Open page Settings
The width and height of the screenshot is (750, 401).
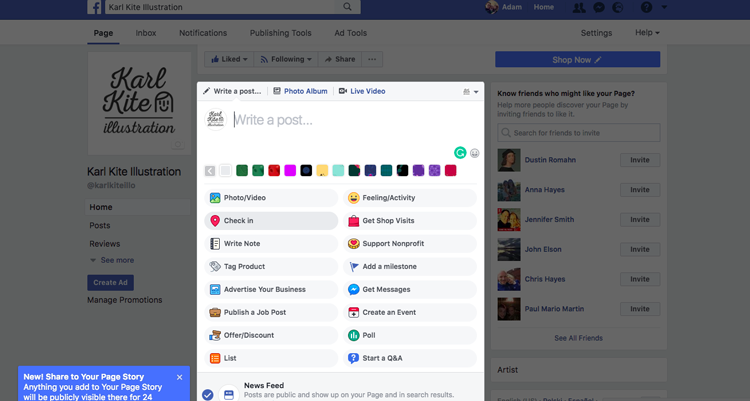596,33
